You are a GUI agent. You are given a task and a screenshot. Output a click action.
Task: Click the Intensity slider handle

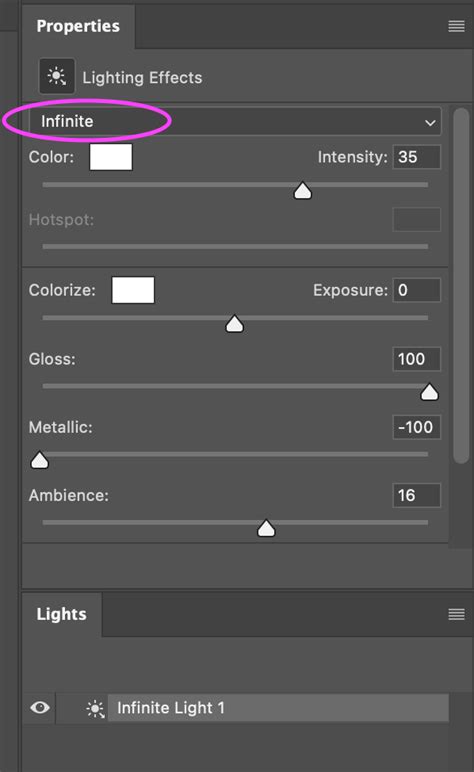click(303, 191)
